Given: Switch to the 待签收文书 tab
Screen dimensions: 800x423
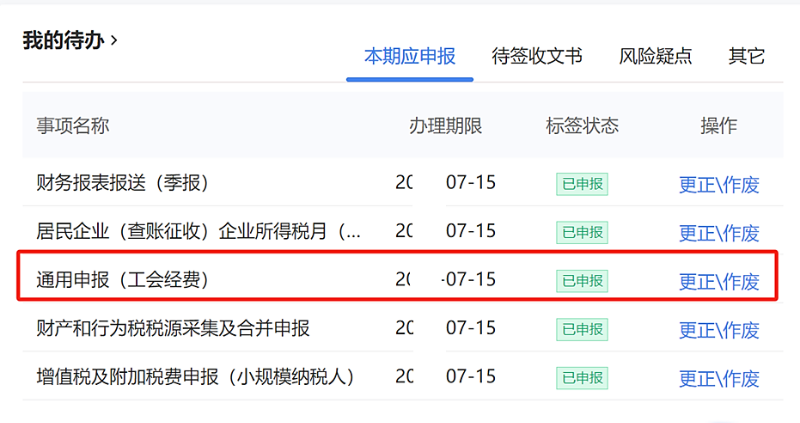Looking at the screenshot, I should [537, 56].
